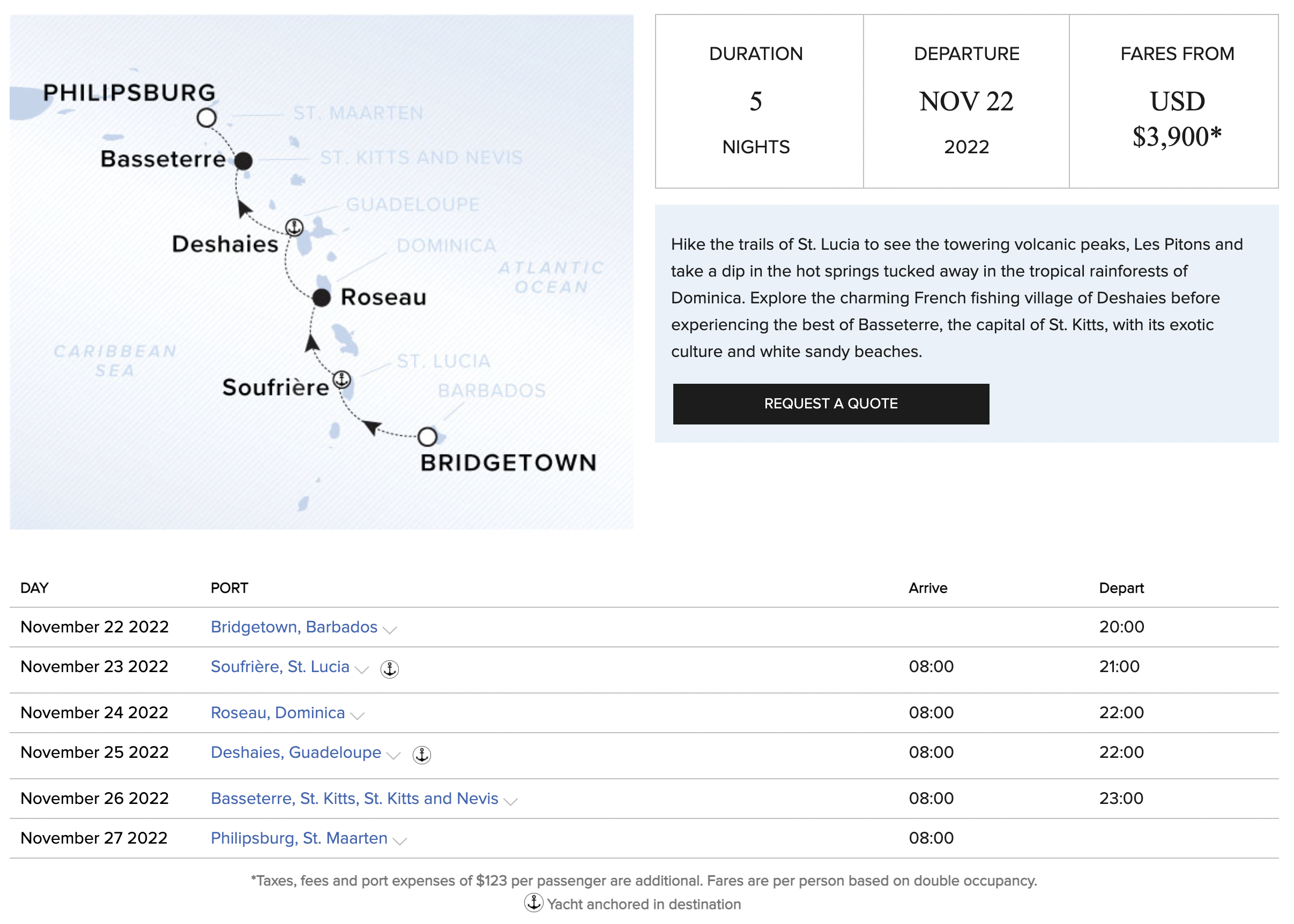Expand Roseau, Dominica port chevron
The height and width of the screenshot is (924, 1294).
click(358, 715)
